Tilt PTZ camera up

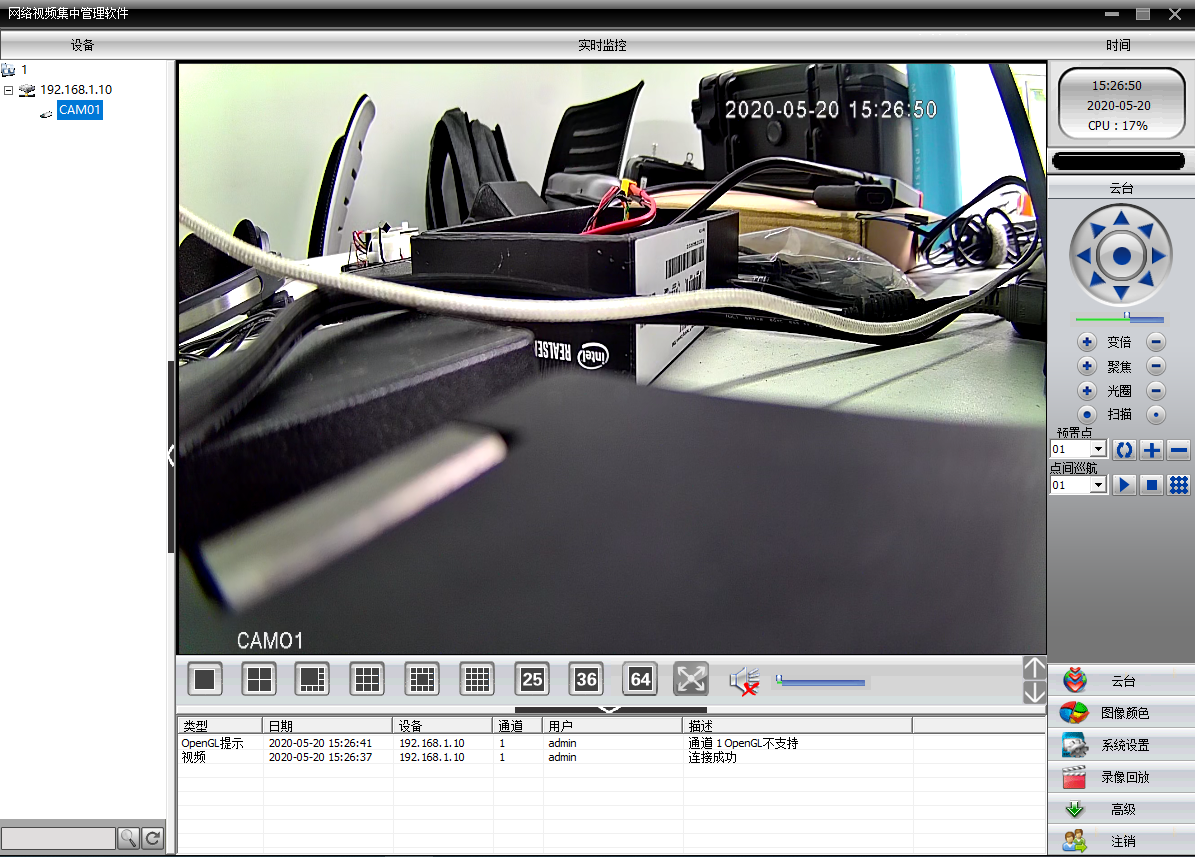[x=1121, y=219]
